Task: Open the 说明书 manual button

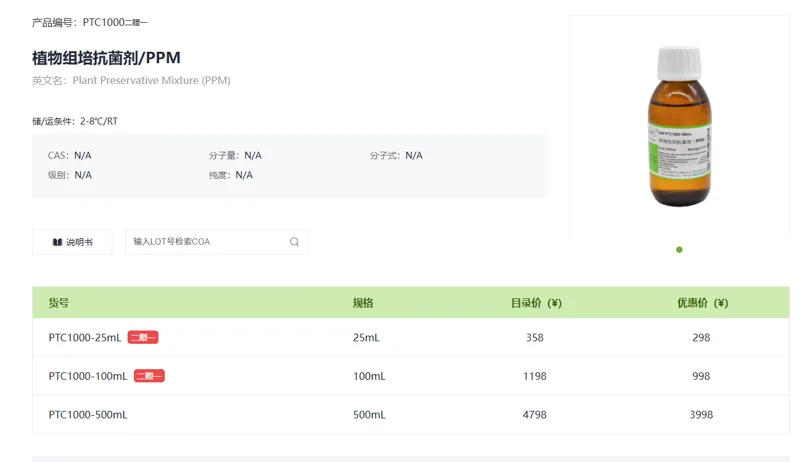Action: click(72, 242)
